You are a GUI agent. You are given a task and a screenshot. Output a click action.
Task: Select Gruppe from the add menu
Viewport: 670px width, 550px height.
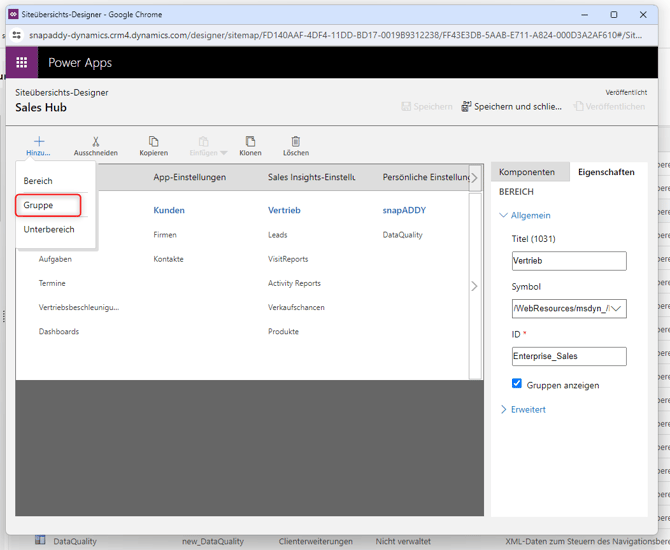(x=39, y=205)
